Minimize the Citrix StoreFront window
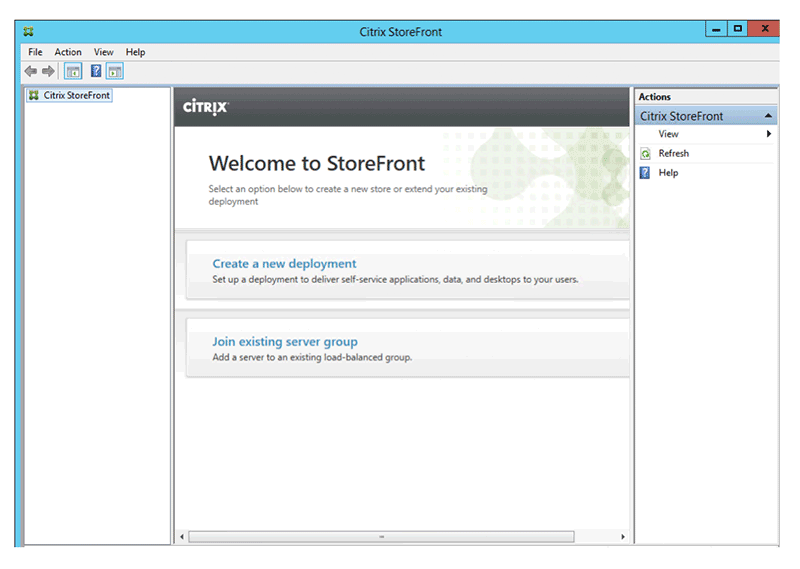This screenshot has width=800, height=569. coord(716,29)
